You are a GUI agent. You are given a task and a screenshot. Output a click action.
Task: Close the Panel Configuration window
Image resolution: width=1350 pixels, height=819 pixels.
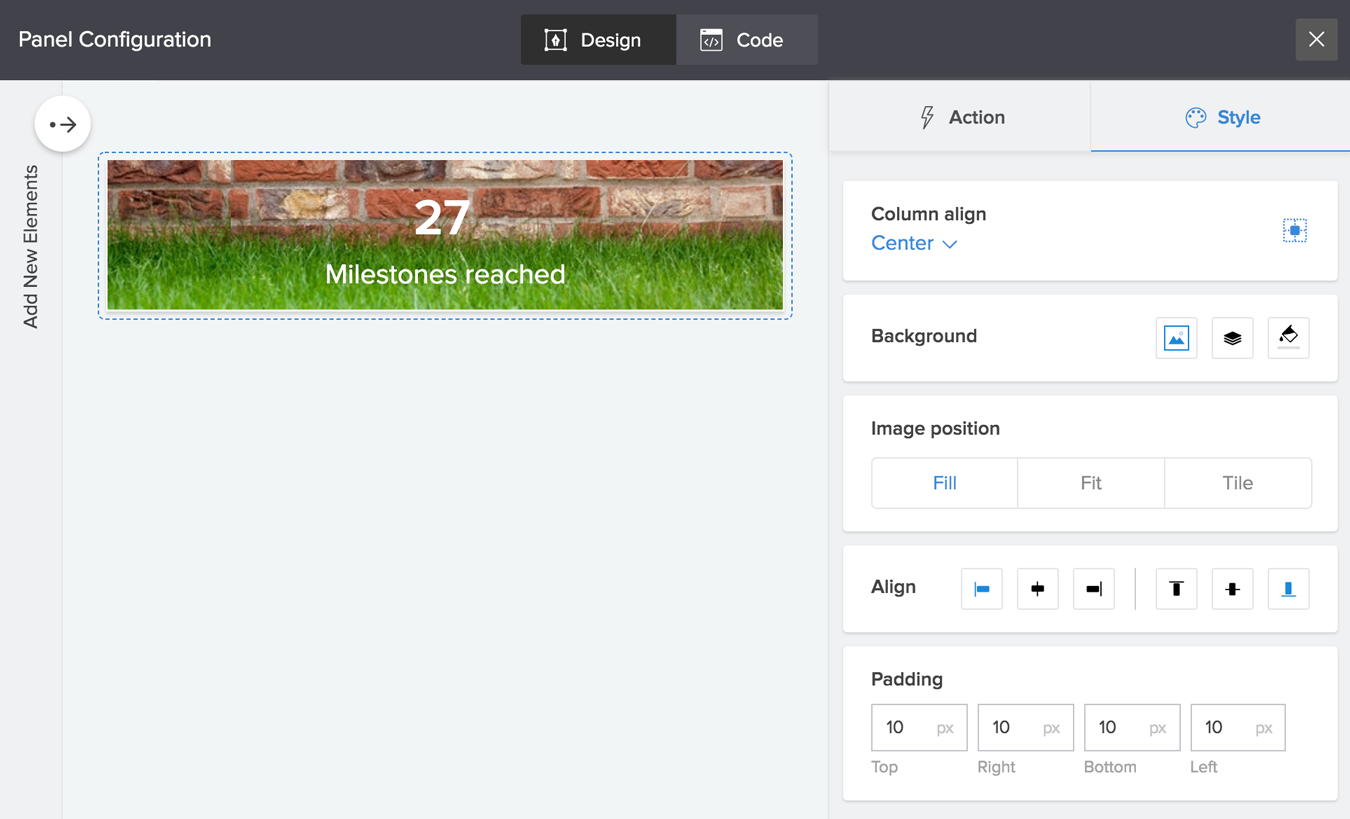pos(1316,40)
